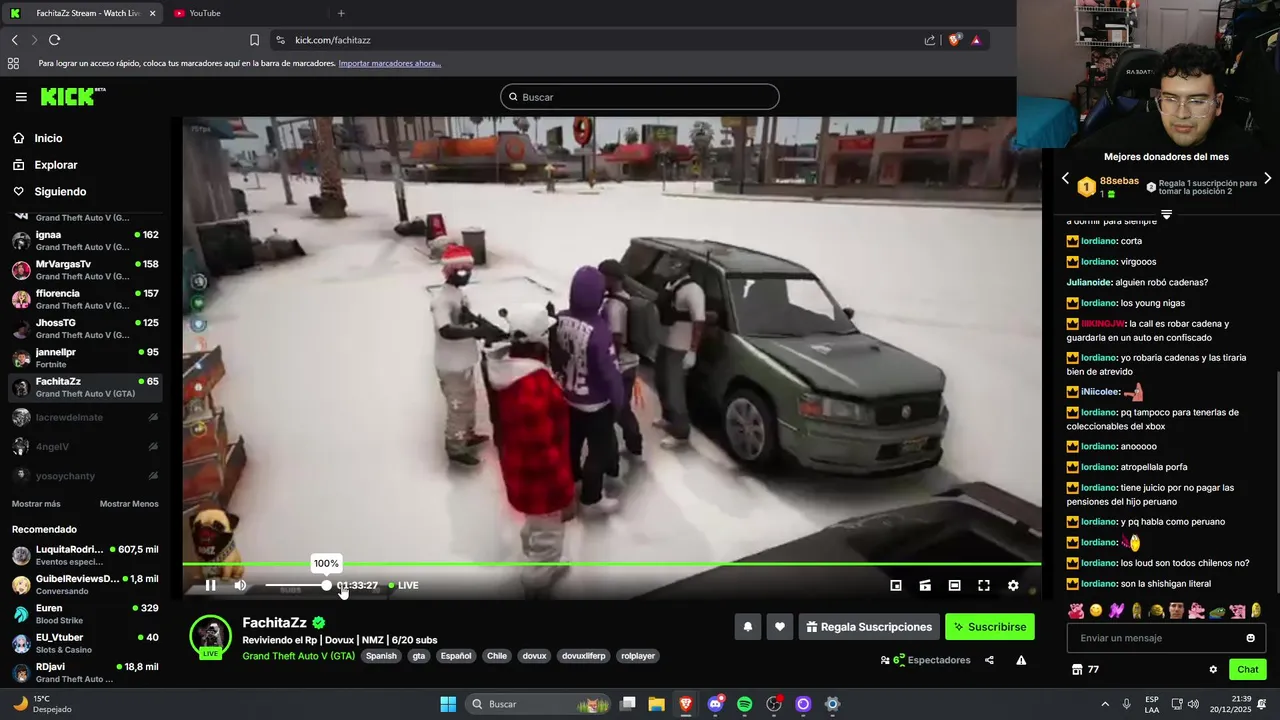Open recommended Euren Blood Strike channel
Image resolution: width=1280 pixels, height=720 pixels.
tap(85, 614)
